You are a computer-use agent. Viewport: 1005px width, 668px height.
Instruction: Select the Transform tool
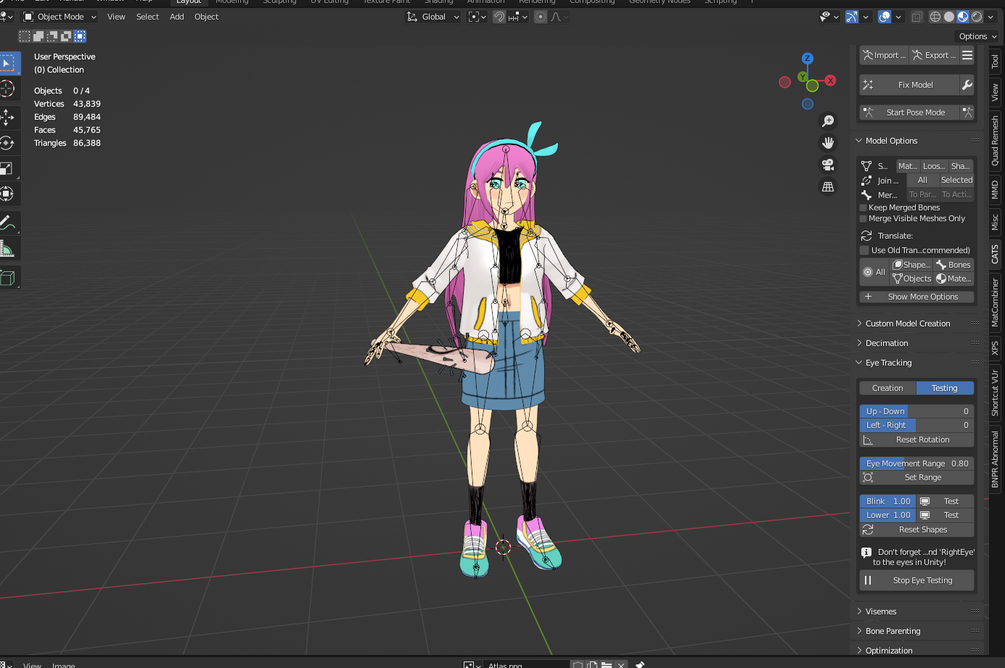point(8,194)
